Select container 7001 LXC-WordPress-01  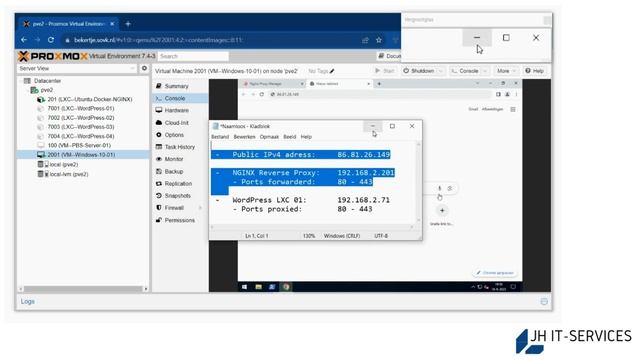[80, 109]
